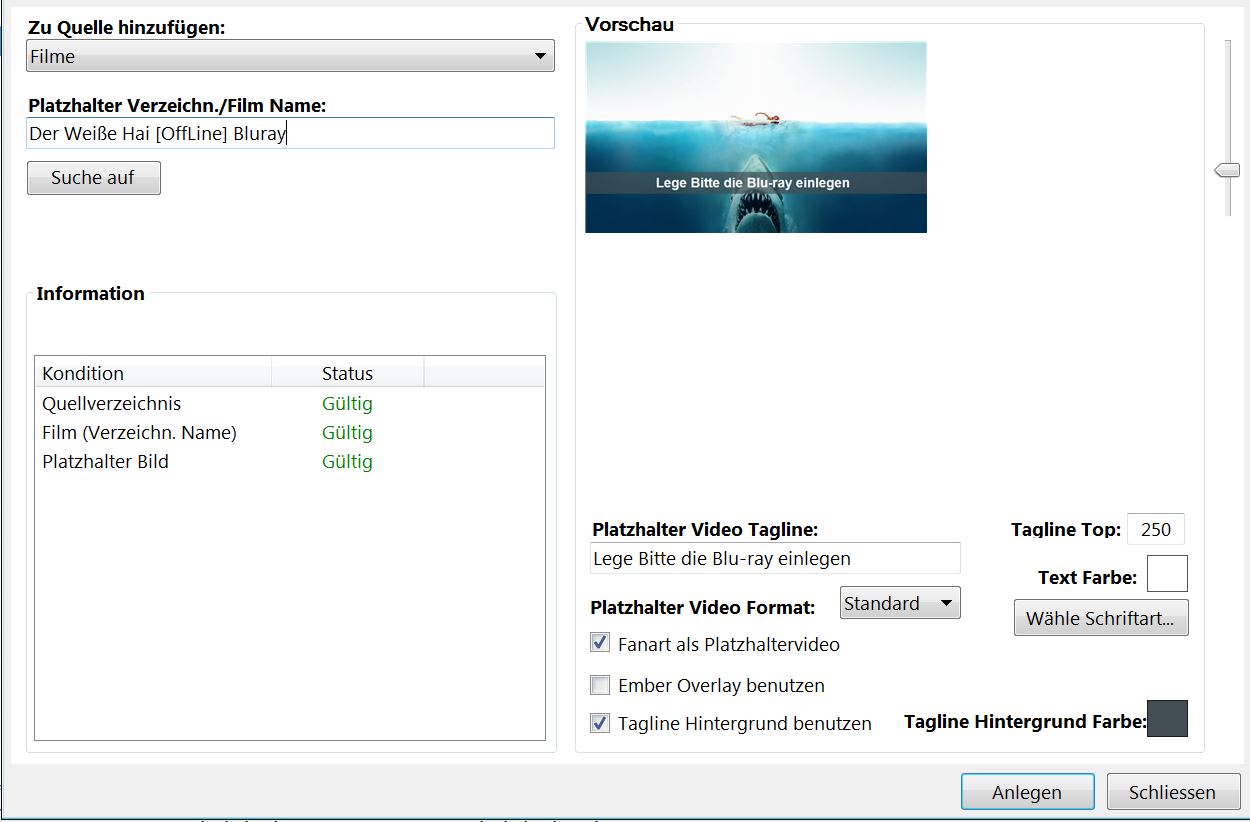
Task: Click the shark preview image
Action: point(756,137)
